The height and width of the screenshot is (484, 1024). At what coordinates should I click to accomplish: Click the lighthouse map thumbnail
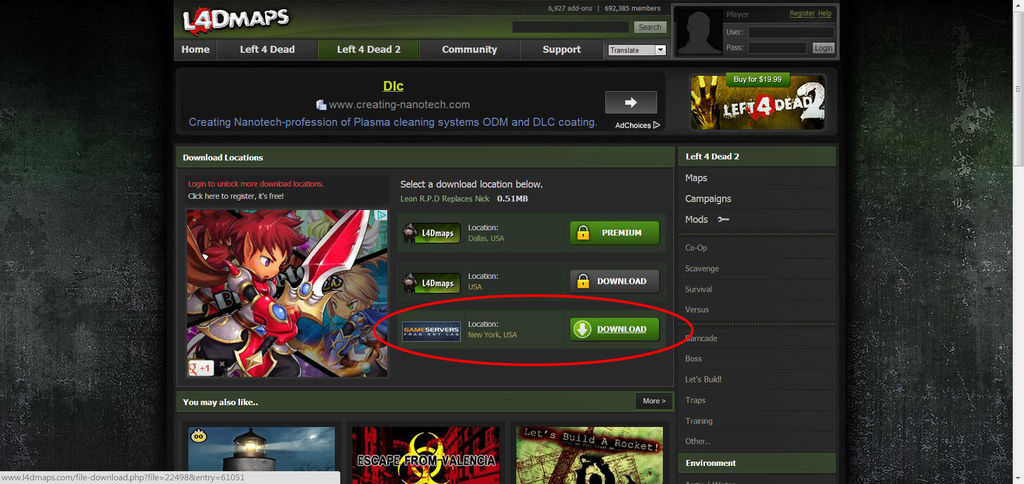262,455
